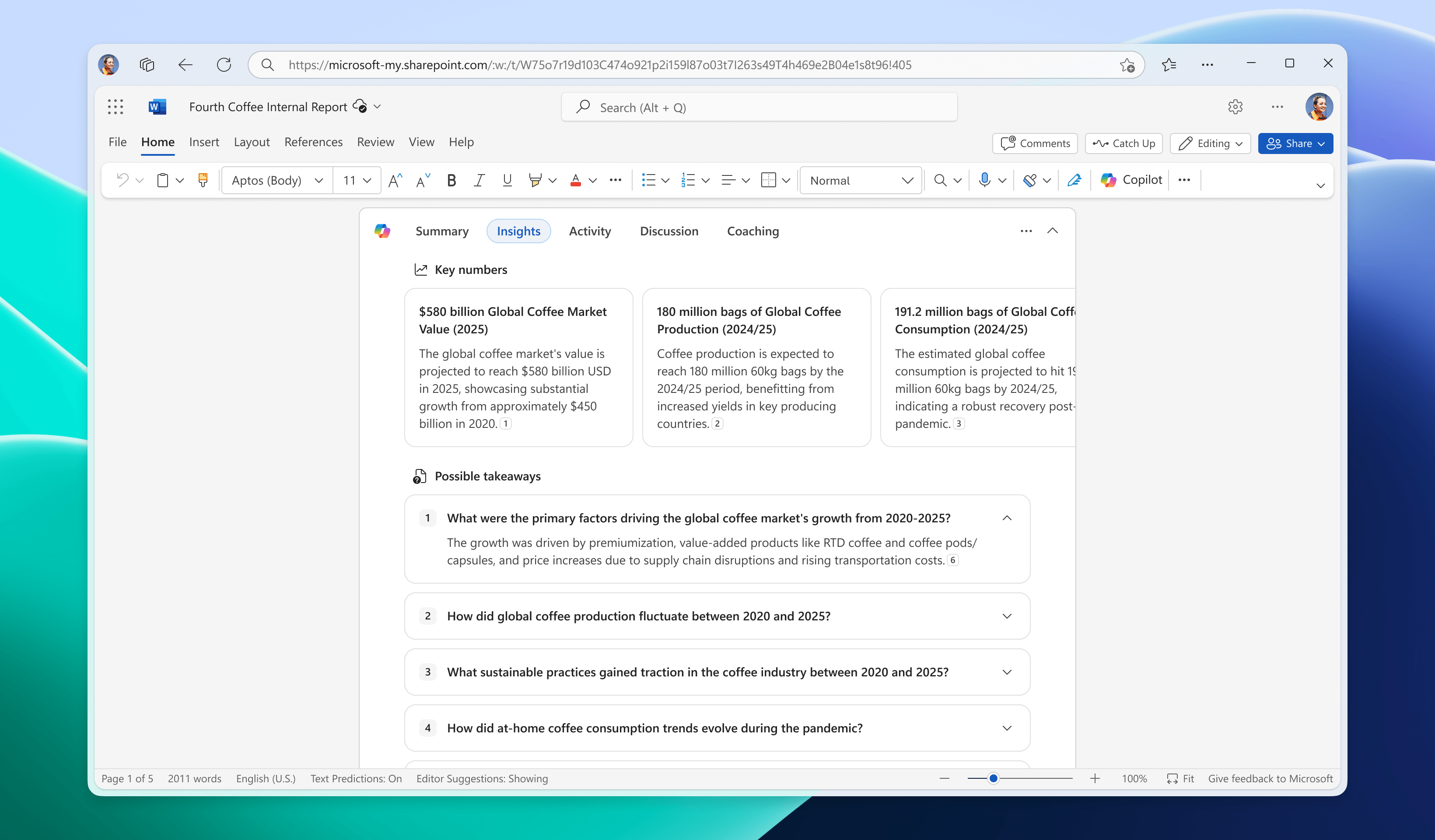1435x840 pixels.
Task: Click the zoom slider handle
Action: 993,778
